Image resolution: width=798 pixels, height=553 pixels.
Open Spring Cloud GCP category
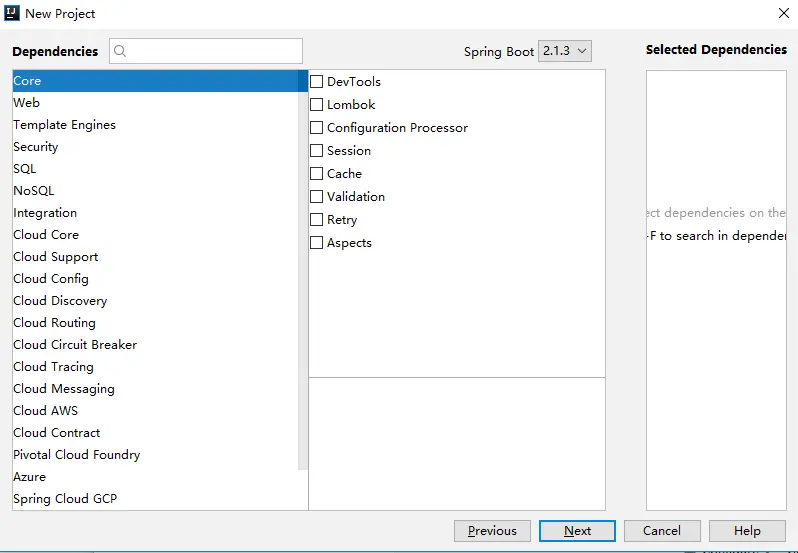(x=155, y=499)
